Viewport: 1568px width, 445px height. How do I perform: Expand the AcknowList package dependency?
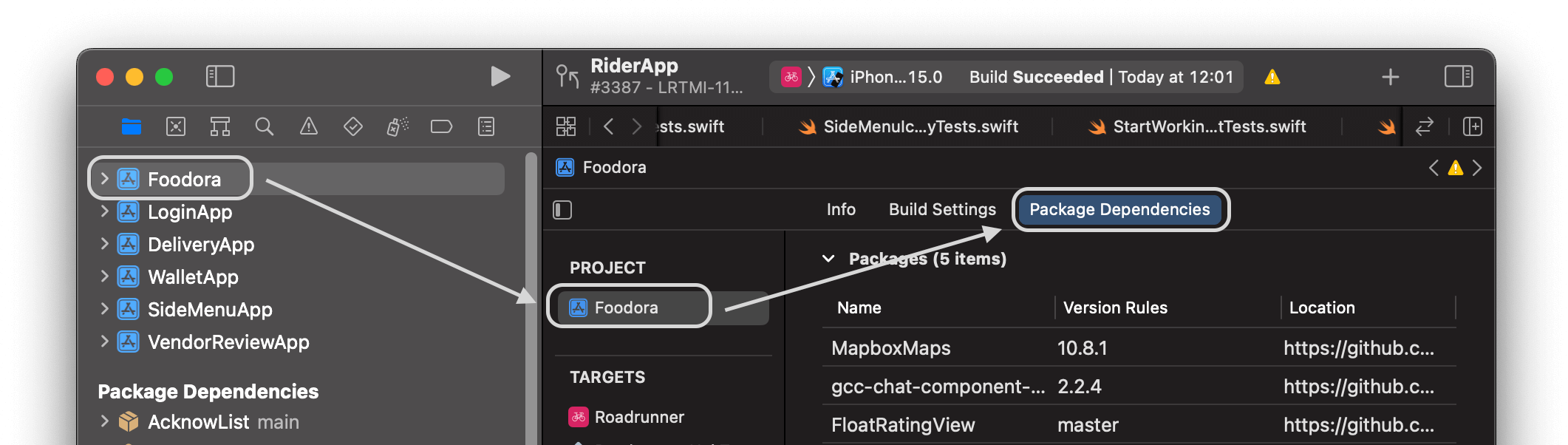(104, 421)
